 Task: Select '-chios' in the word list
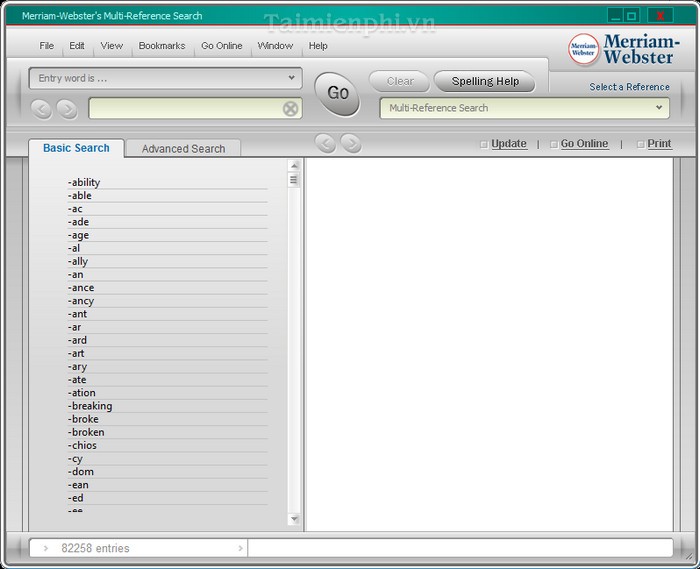82,445
